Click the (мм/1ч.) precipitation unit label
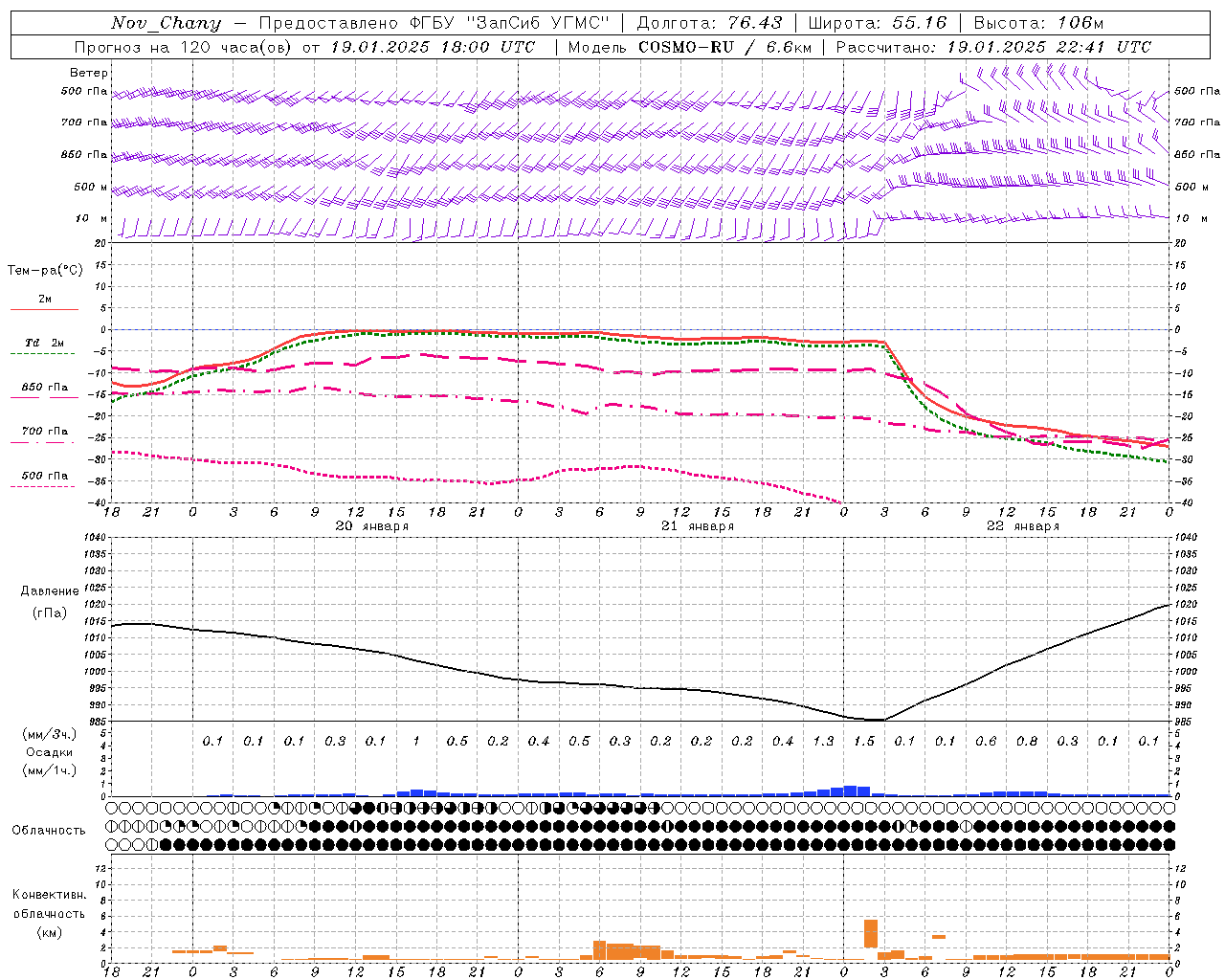This screenshot has width=1225, height=980. (x=50, y=770)
